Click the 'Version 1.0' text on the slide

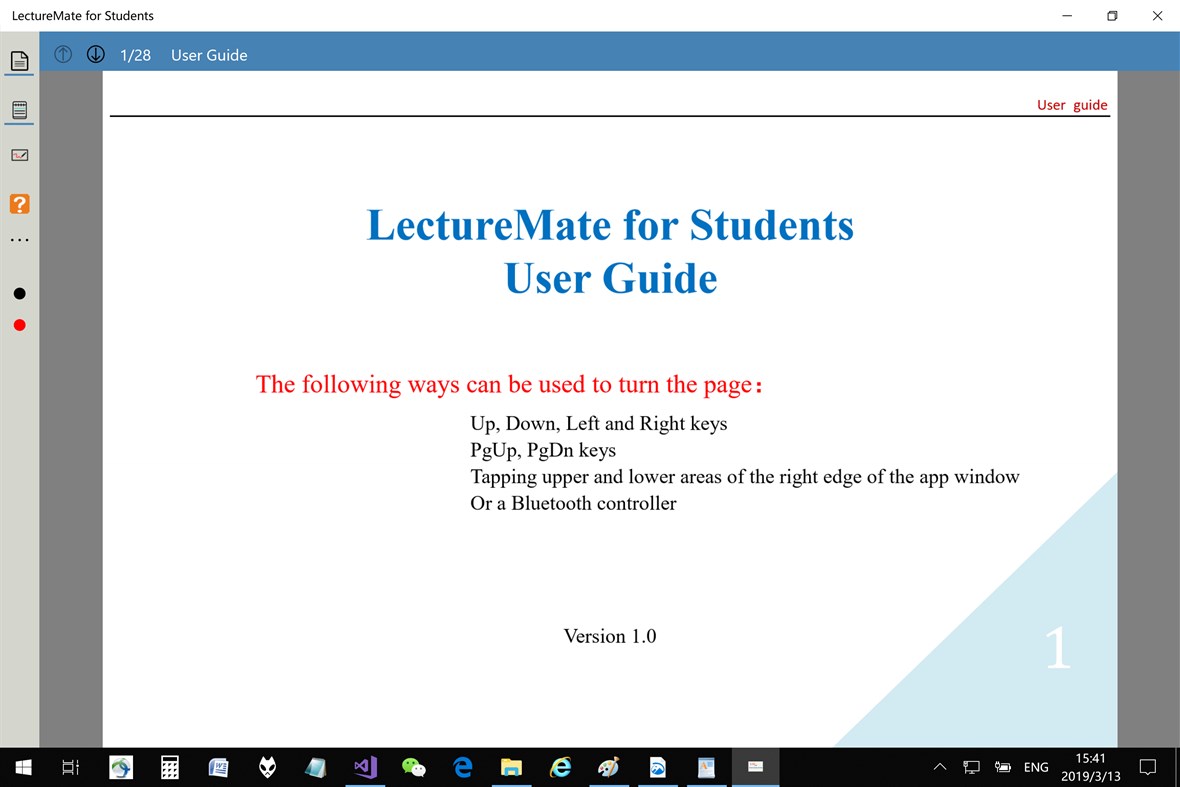[610, 636]
